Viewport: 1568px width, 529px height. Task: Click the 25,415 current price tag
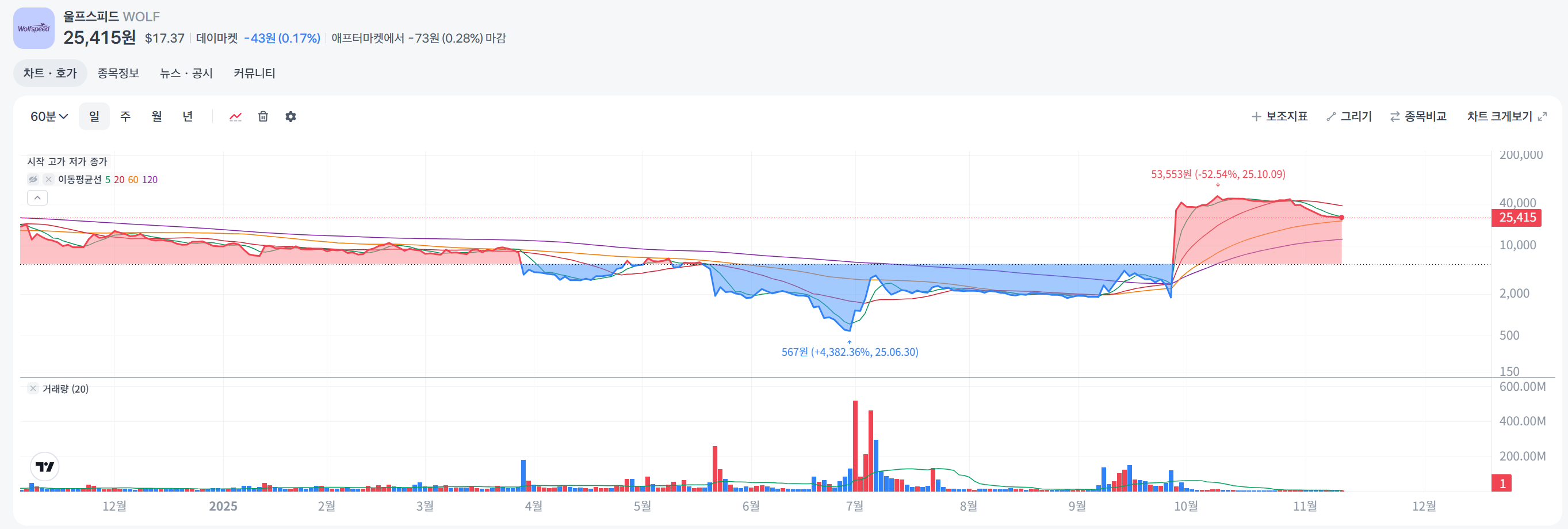coord(1516,218)
